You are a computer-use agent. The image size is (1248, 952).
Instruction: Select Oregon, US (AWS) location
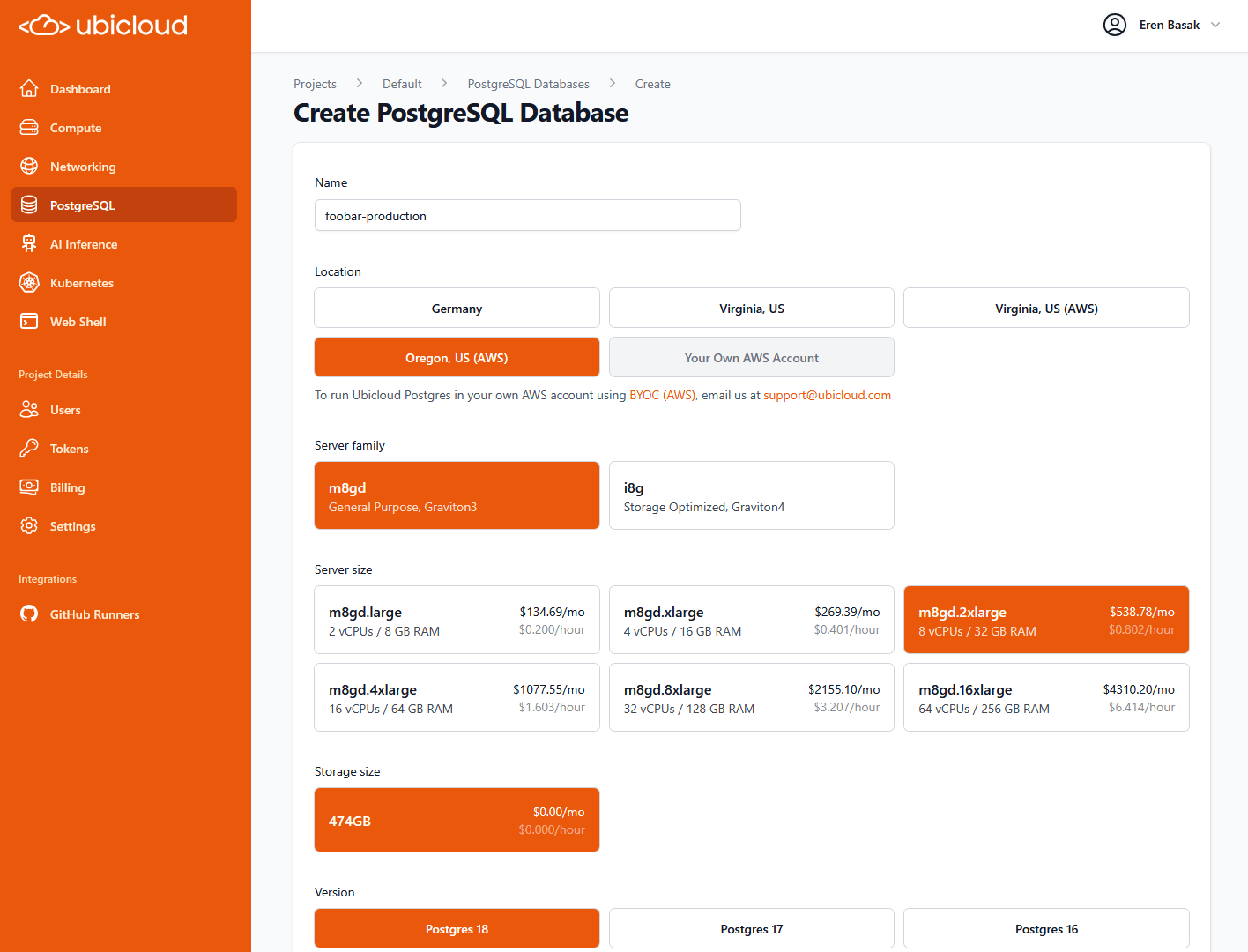coord(457,358)
